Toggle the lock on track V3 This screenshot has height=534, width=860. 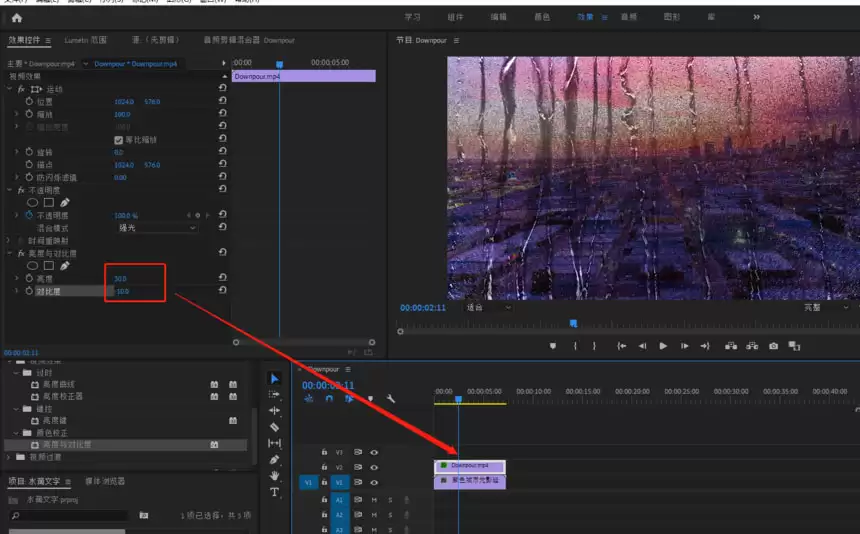point(324,452)
